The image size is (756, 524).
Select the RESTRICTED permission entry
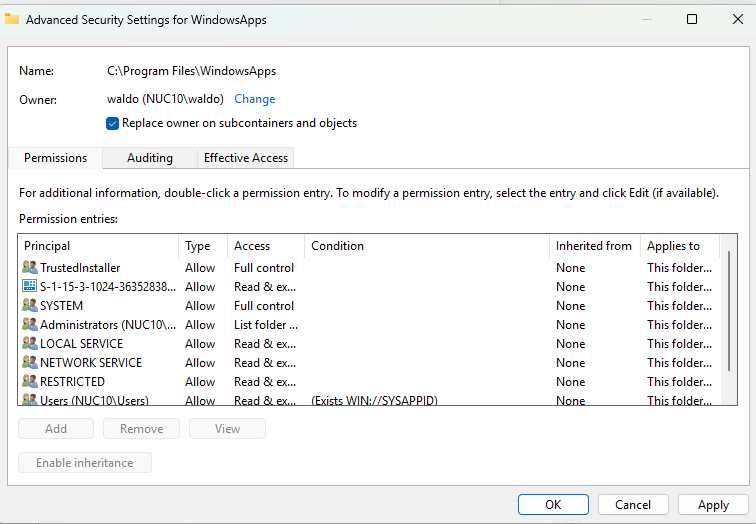tap(369, 382)
